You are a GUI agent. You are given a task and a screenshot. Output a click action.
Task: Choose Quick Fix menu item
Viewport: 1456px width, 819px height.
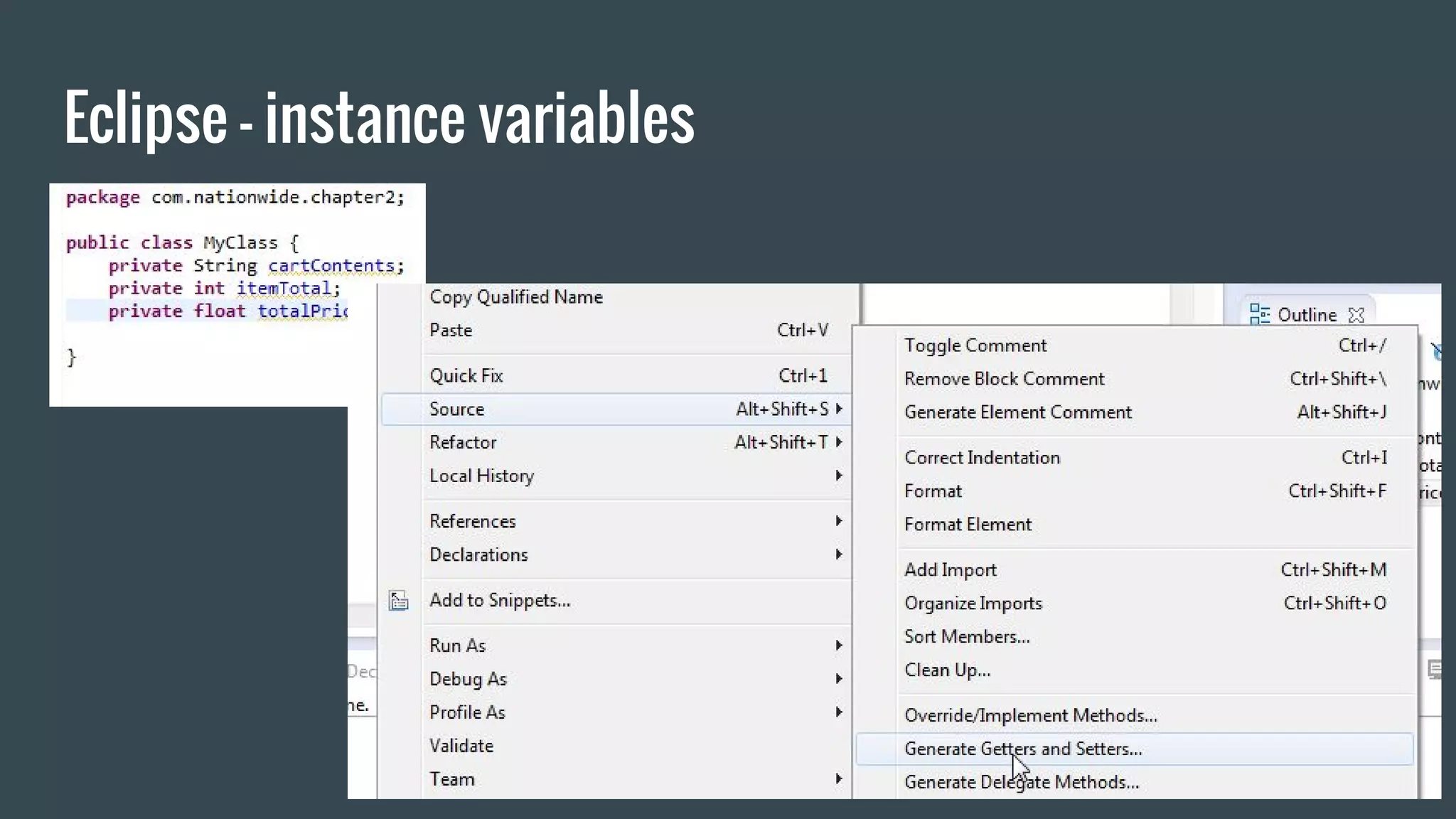tap(466, 375)
